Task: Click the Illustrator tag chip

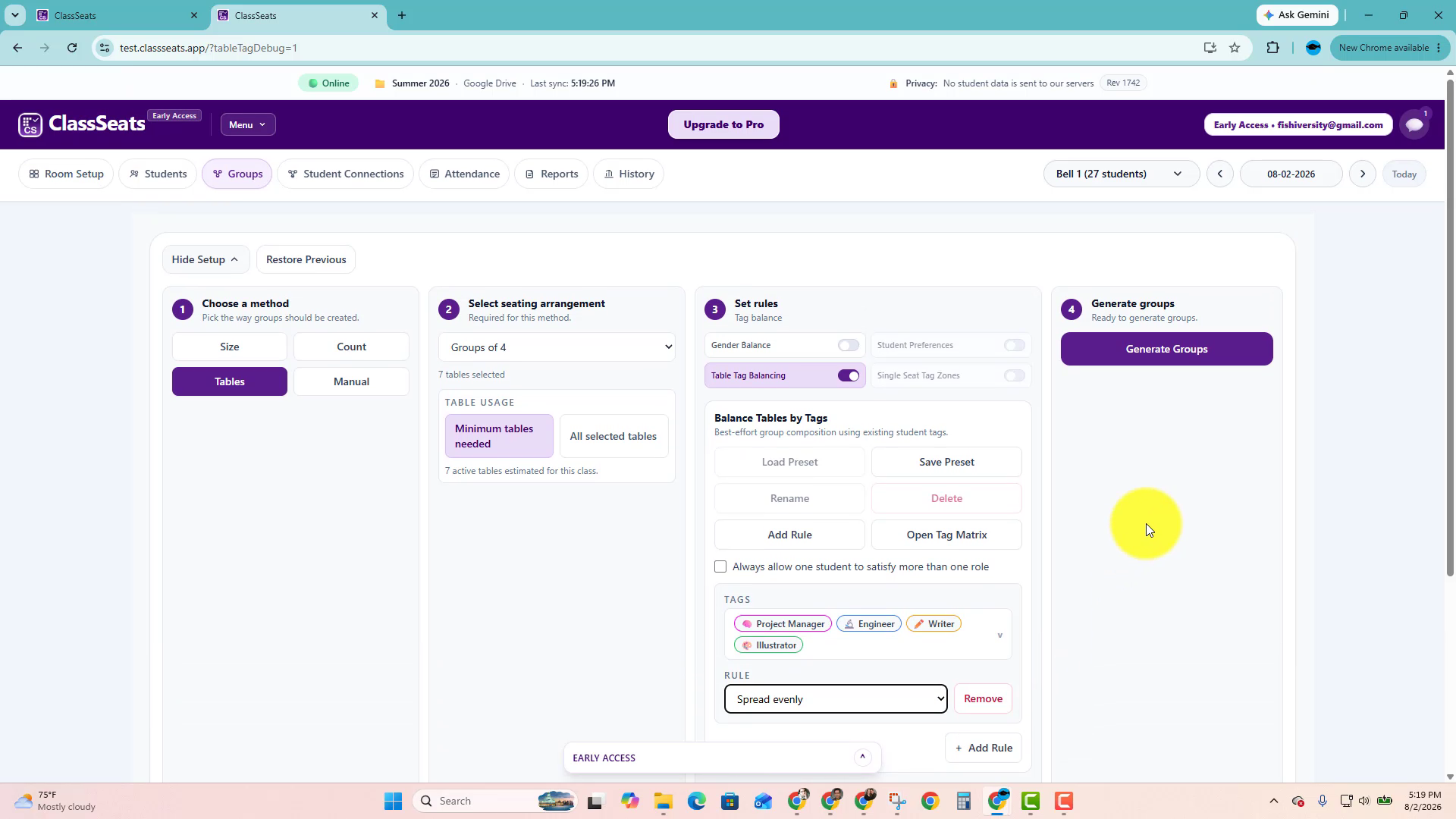Action: (768, 645)
